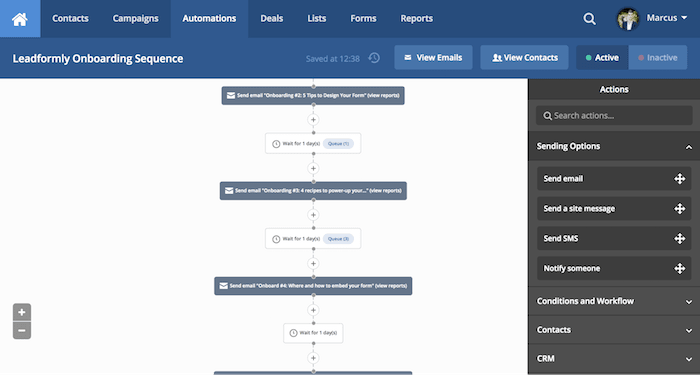Click move handle on Notify someone action
Viewport: 700px width, 375px height.
[679, 268]
